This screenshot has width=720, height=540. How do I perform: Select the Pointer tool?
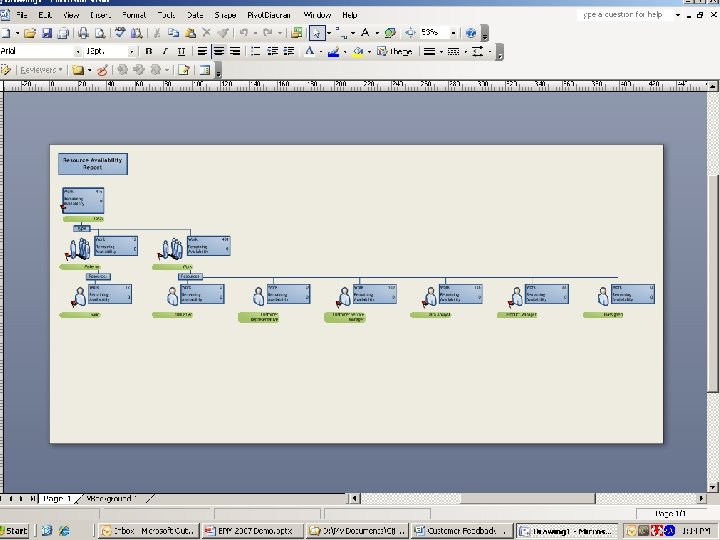316,33
